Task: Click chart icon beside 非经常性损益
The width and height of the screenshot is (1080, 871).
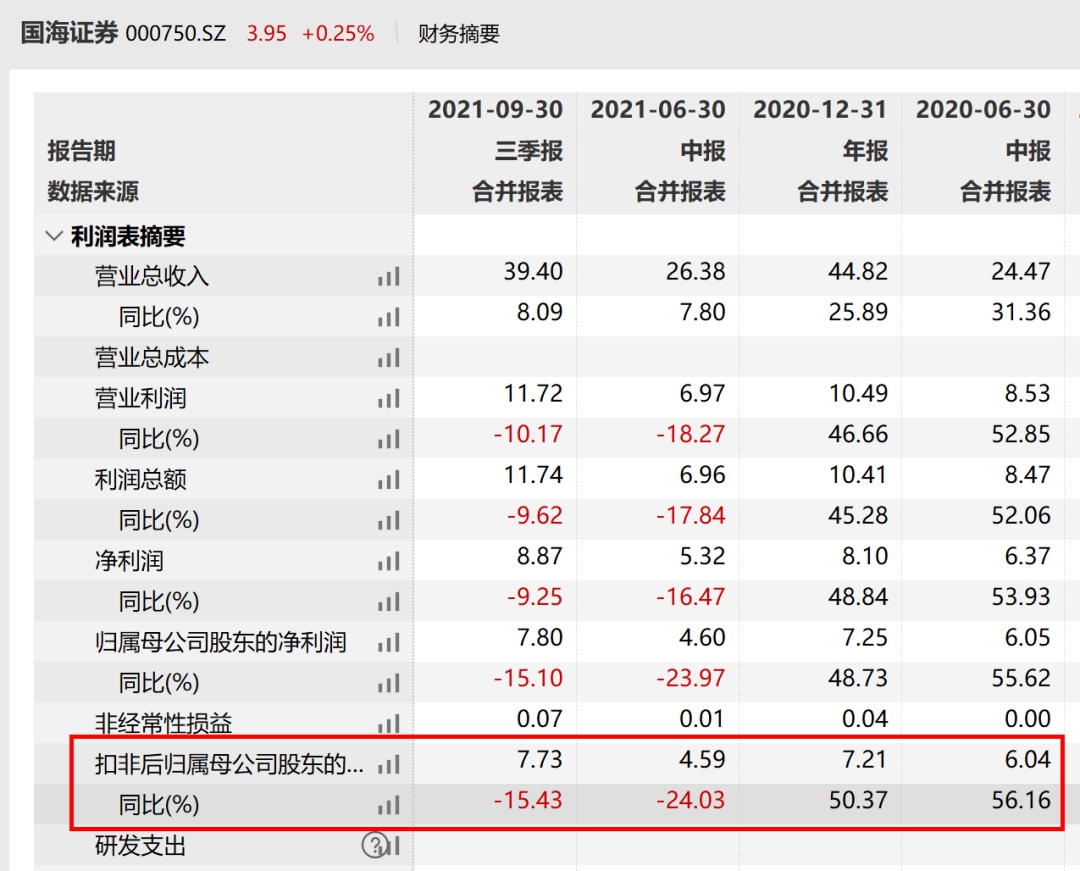Action: click(x=388, y=724)
